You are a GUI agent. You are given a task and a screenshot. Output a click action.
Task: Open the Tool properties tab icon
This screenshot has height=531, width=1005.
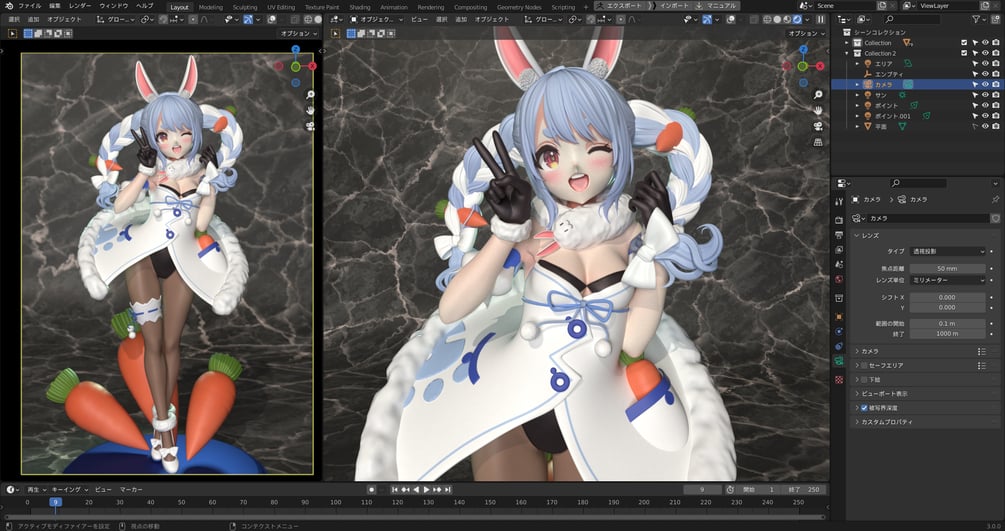coord(839,201)
